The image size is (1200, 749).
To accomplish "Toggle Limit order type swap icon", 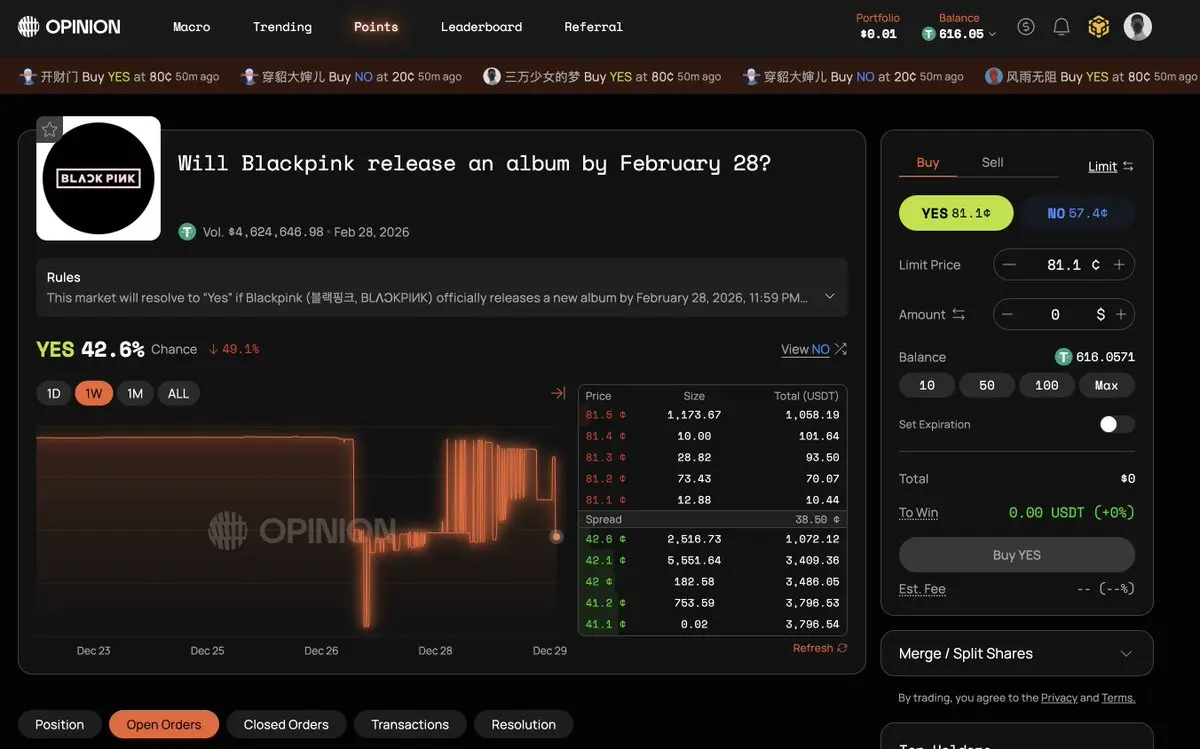I will tap(1128, 166).
